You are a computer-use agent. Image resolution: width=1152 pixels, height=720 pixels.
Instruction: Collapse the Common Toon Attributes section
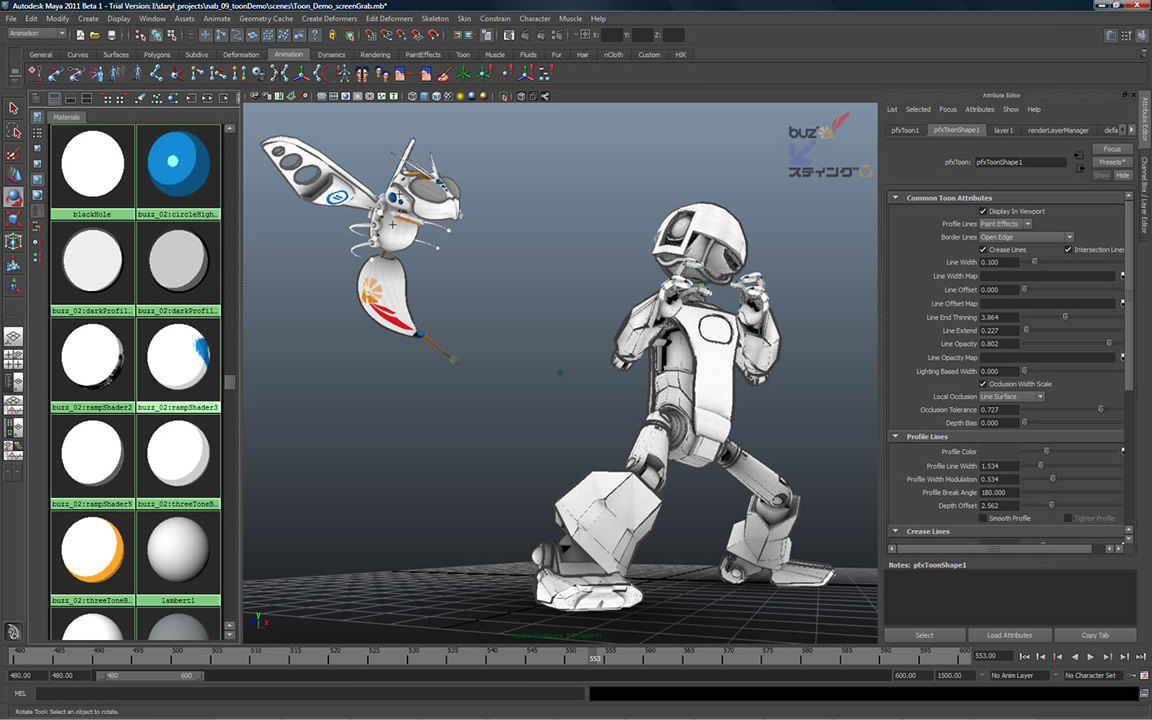[x=896, y=196]
